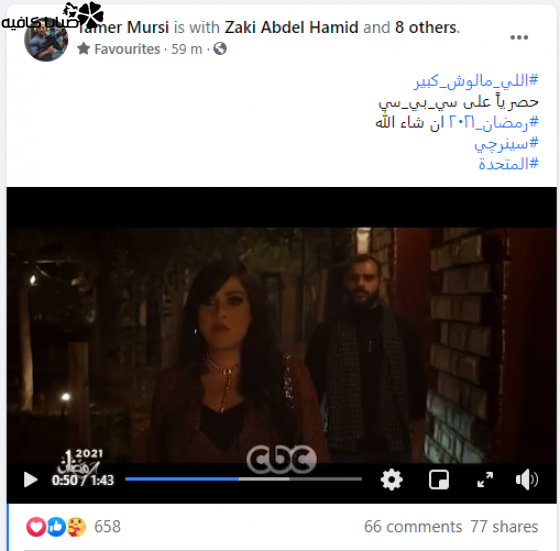Click the Favourites star icon

pos(84,49)
